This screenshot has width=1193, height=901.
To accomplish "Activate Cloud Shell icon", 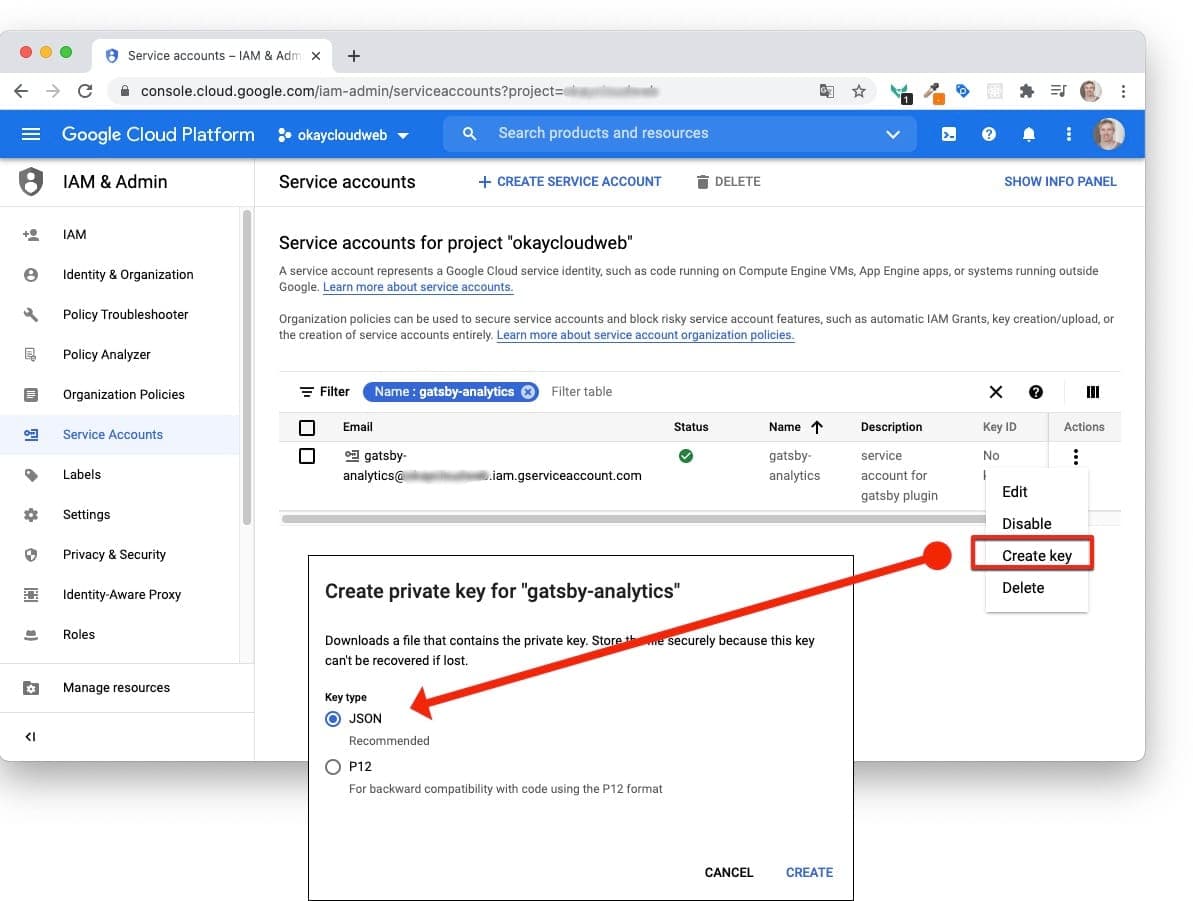I will (949, 135).
